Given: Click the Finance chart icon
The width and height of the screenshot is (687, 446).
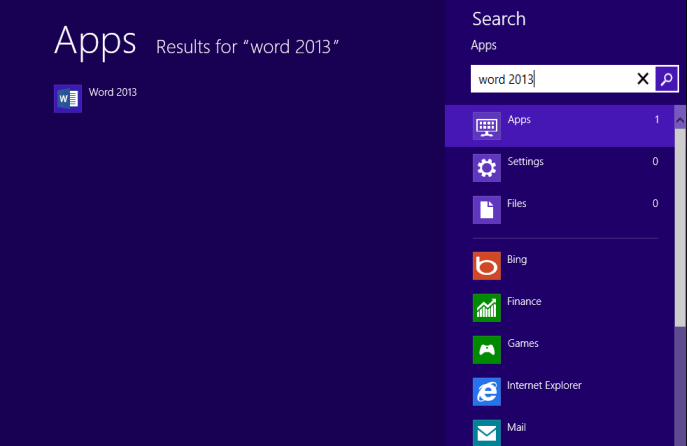Looking at the screenshot, I should (486, 308).
